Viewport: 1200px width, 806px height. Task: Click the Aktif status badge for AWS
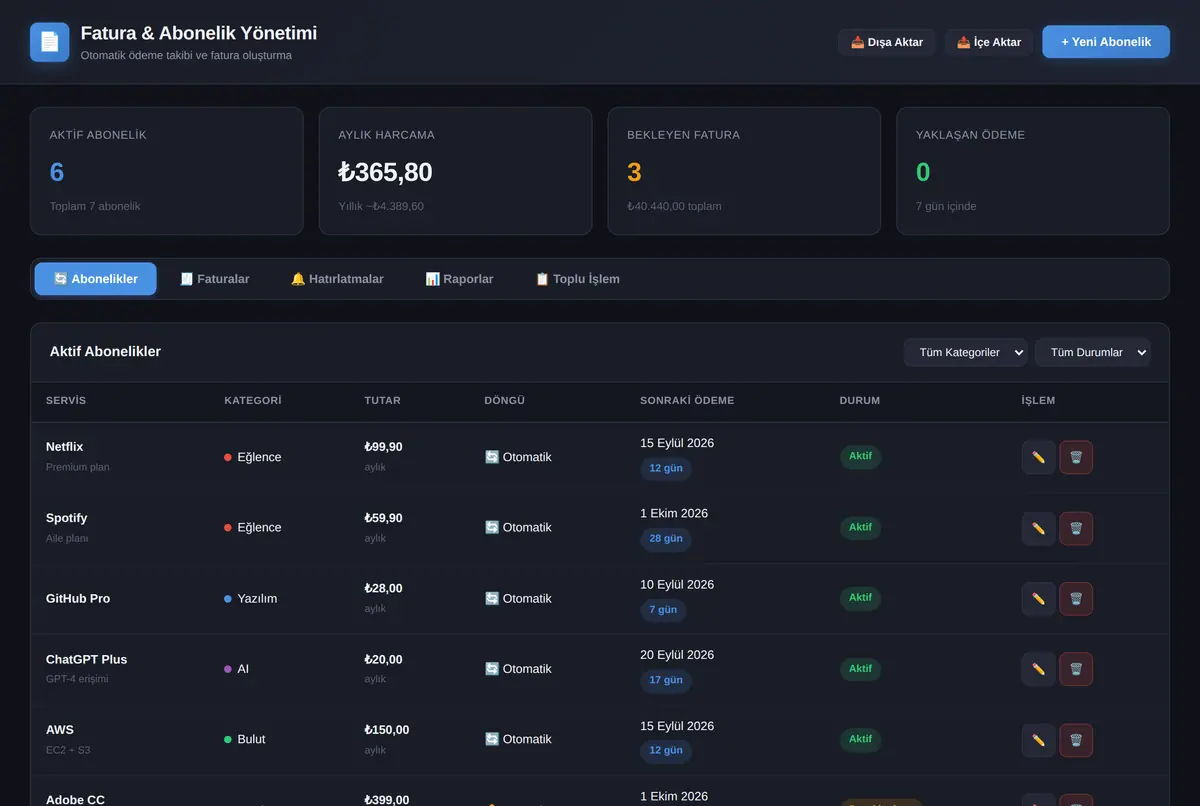(860, 739)
